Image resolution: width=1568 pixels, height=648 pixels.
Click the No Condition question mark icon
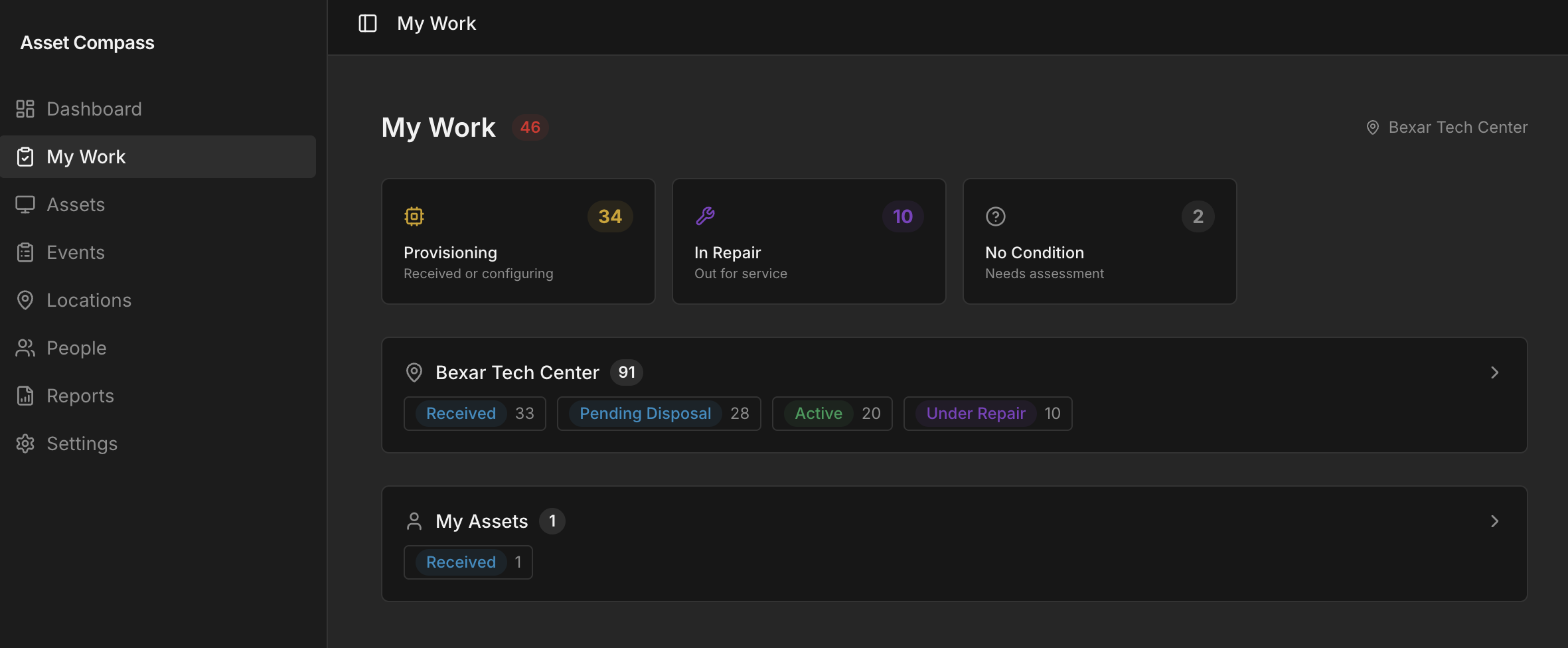996,216
